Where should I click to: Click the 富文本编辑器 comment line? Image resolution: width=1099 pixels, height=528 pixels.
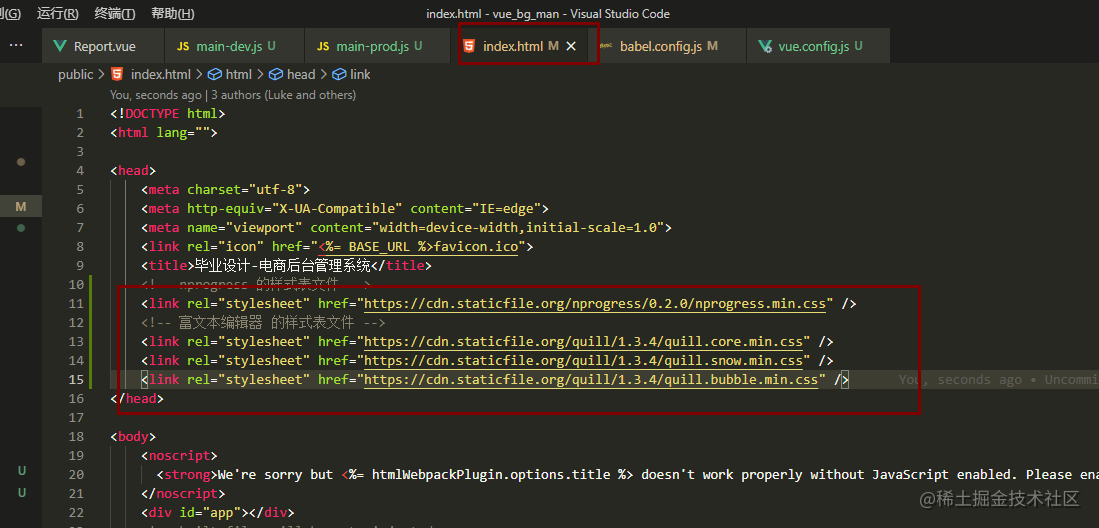click(x=264, y=323)
